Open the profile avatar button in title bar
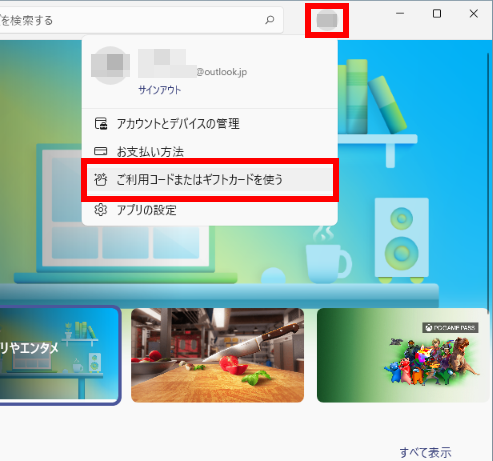This screenshot has width=493, height=461. [x=327, y=20]
